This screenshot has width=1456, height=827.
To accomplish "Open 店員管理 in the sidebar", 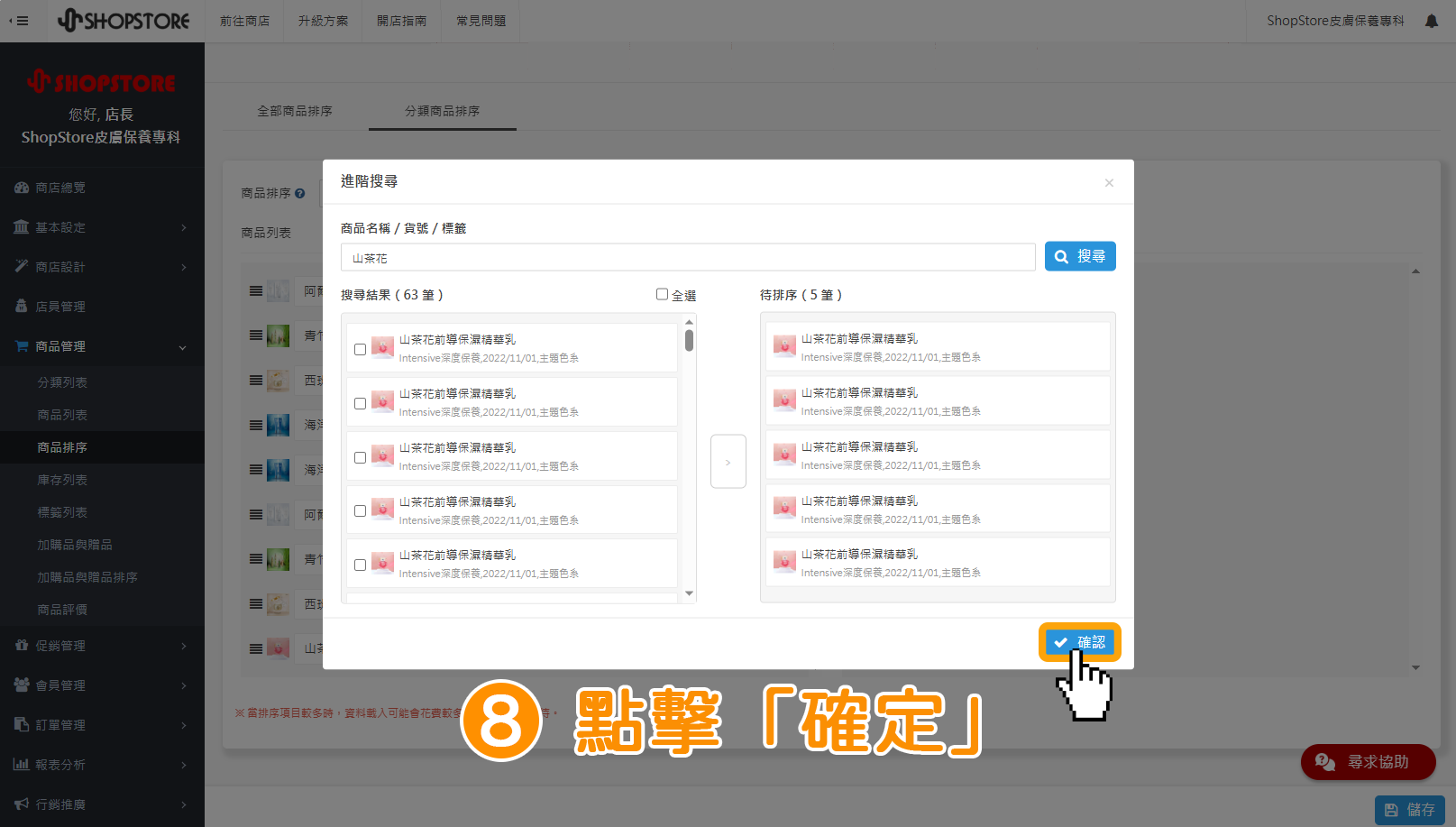I will (102, 307).
